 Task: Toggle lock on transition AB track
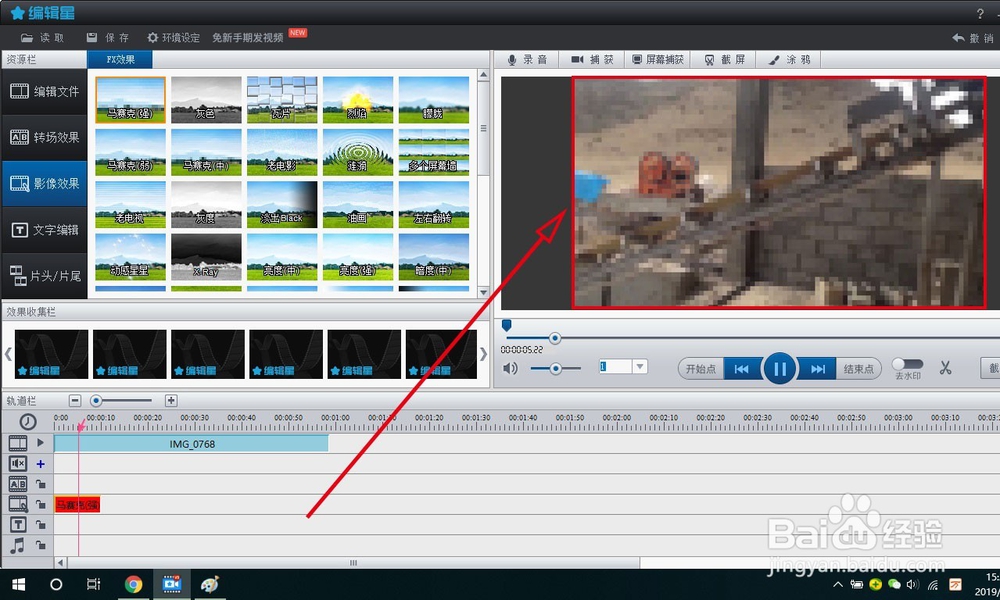point(40,484)
